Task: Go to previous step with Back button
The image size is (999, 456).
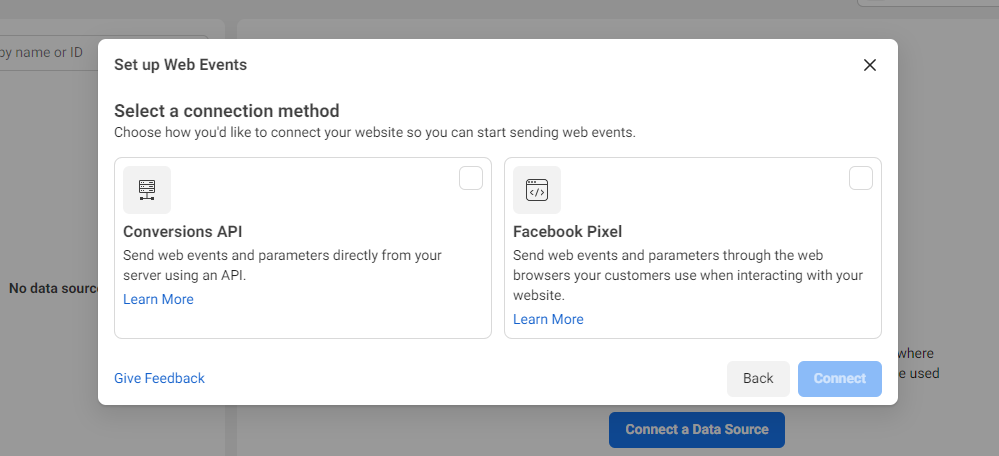Action: coord(758,378)
